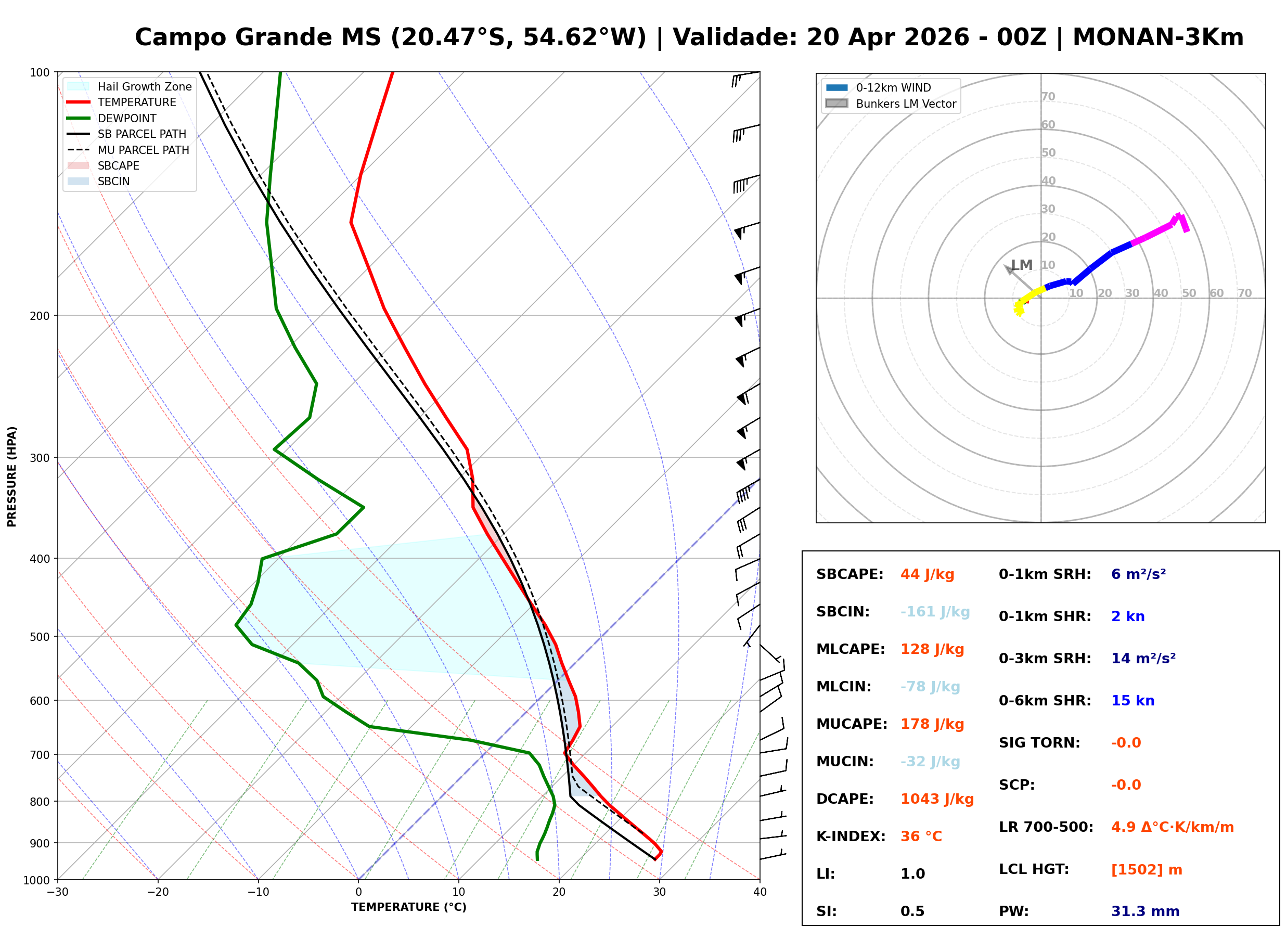This screenshot has width=1287, height=952.
Task: Click the LM arrow label on hodograph
Action: pyautogui.click(x=1023, y=265)
